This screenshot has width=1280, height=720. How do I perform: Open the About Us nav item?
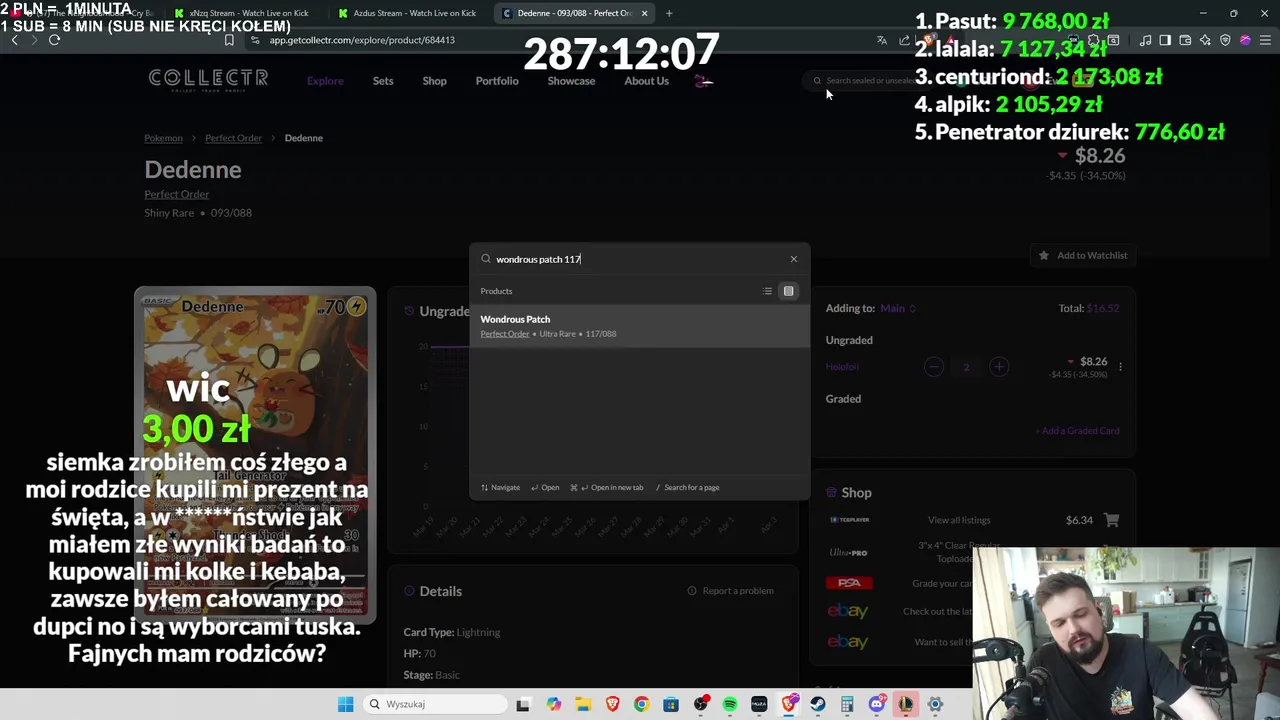tap(646, 81)
